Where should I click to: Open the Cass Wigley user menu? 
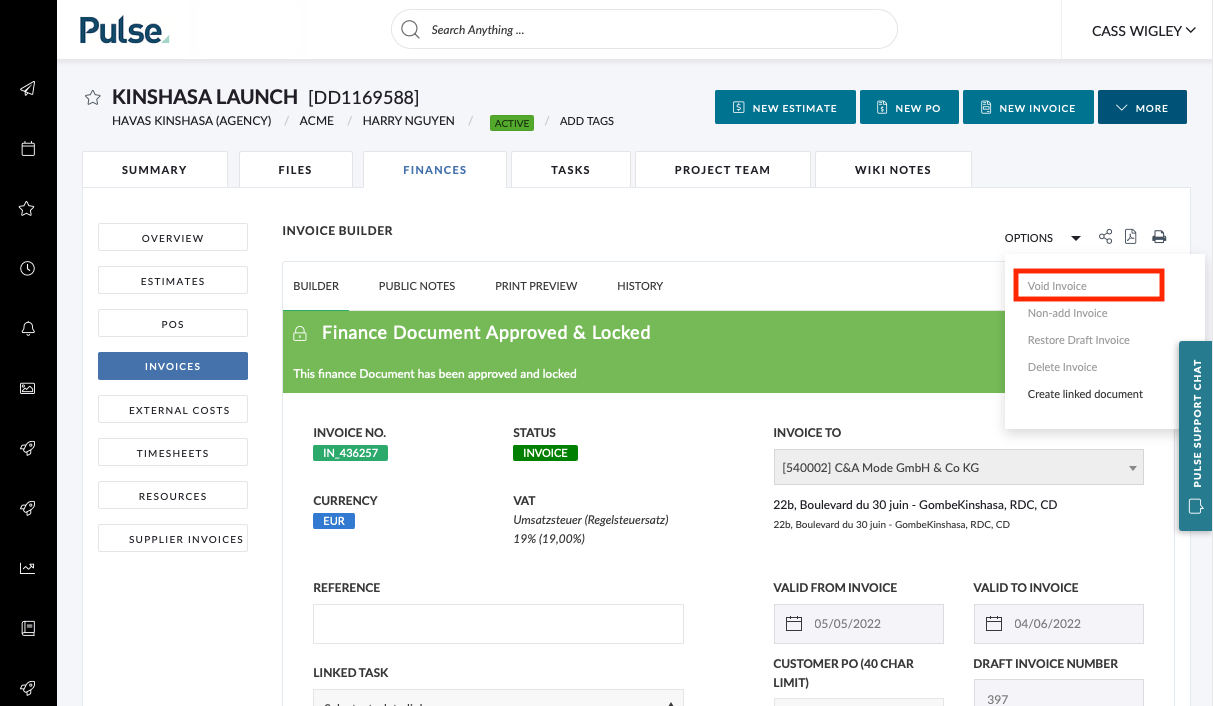click(1144, 31)
